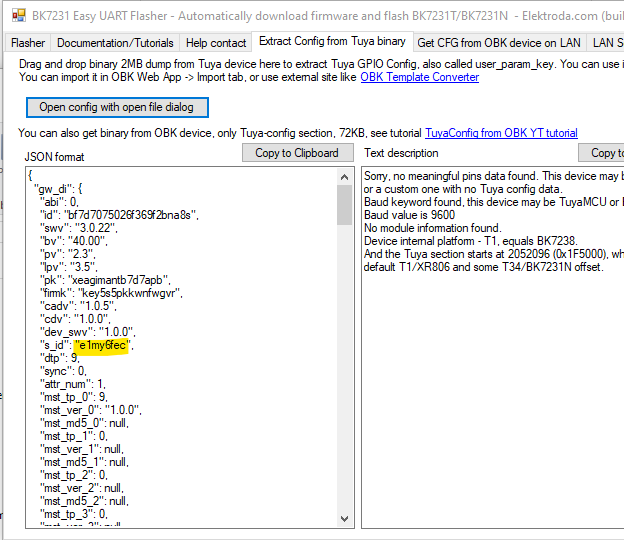The height and width of the screenshot is (540, 624).
Task: Click the "dtp": 9 line
Action: 60,358
